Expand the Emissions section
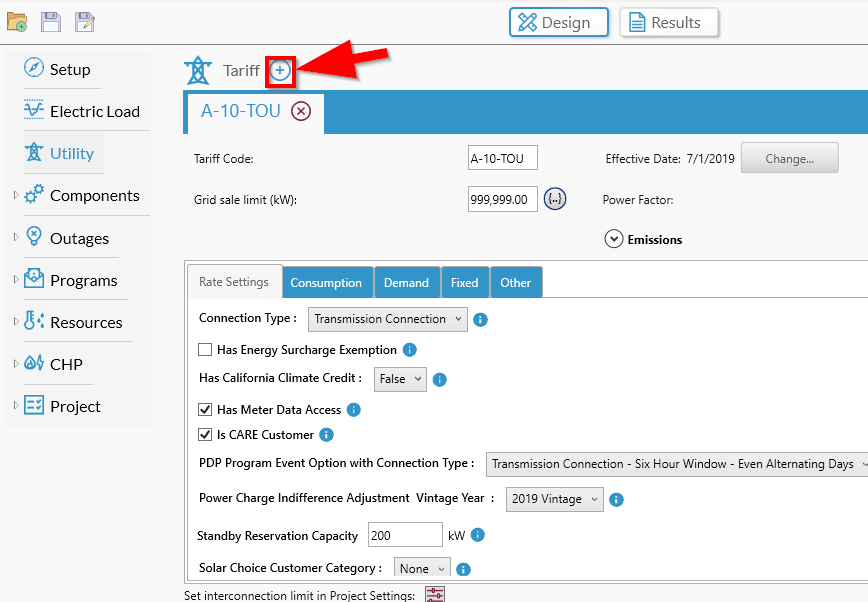 tap(613, 239)
